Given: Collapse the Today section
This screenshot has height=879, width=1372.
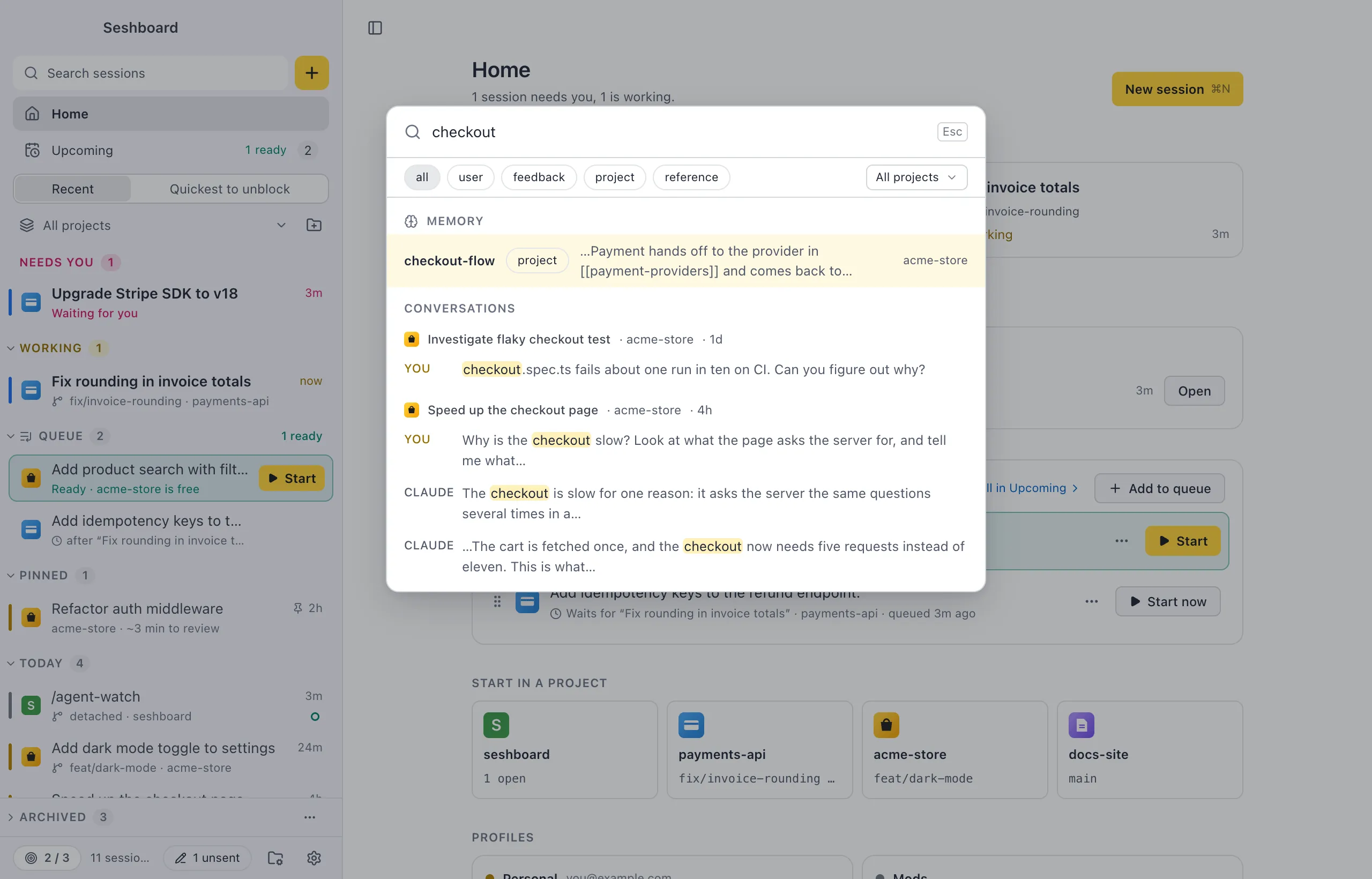Looking at the screenshot, I should click(10, 662).
